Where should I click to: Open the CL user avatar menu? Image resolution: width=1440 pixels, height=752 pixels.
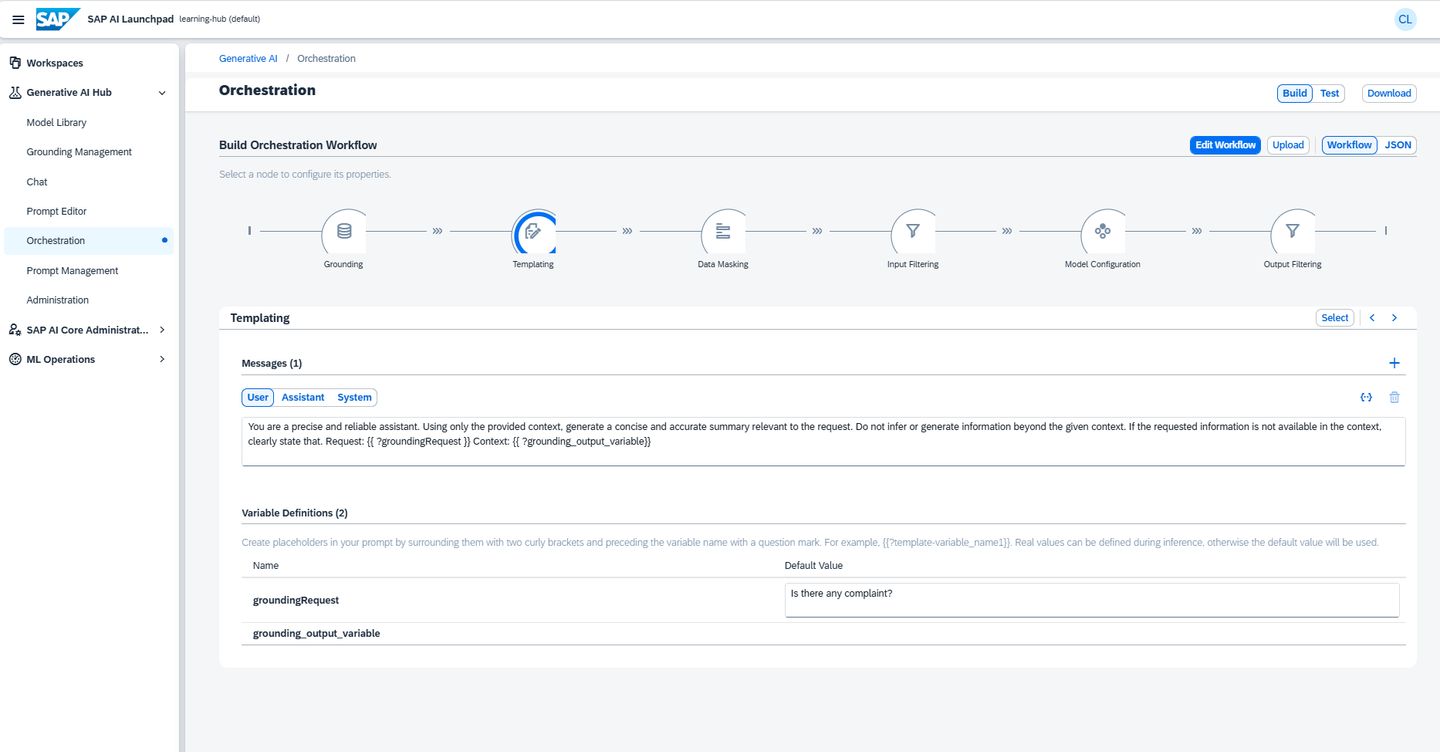click(x=1405, y=20)
